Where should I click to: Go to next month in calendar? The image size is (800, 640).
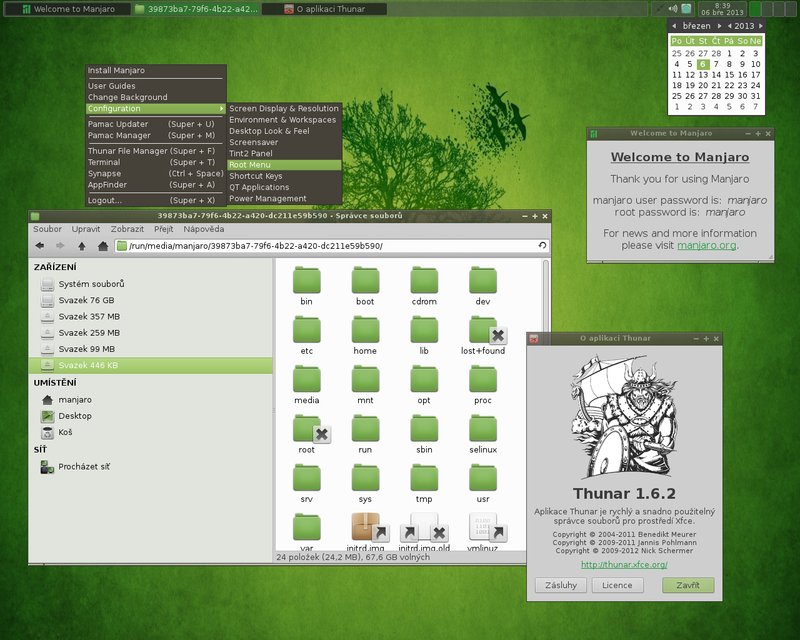(x=719, y=26)
